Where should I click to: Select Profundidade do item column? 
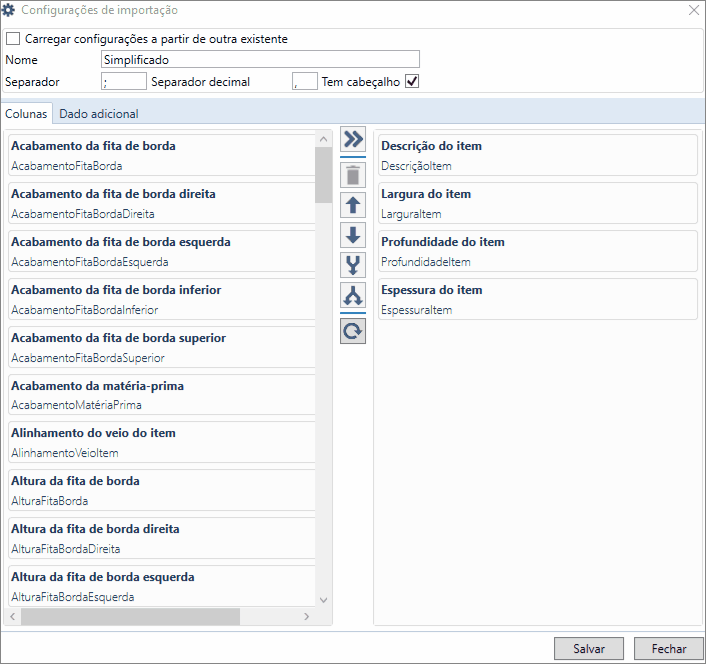[x=538, y=252]
